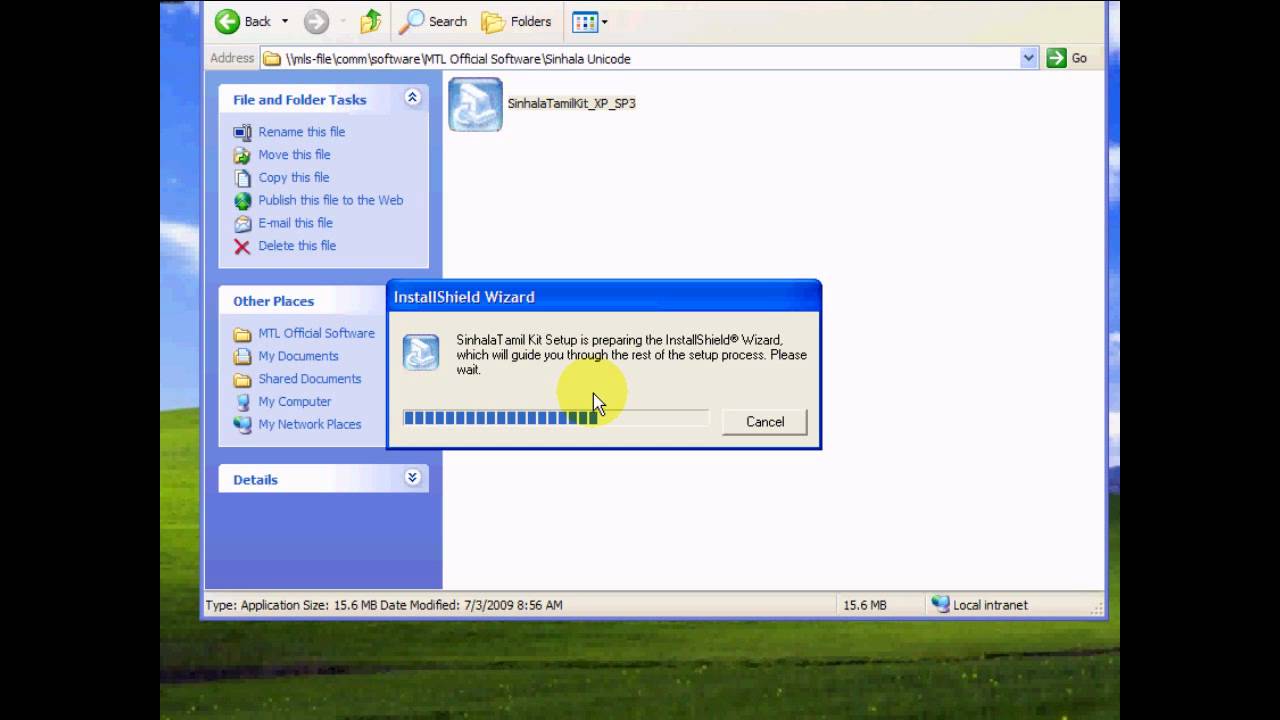This screenshot has width=1280, height=720.
Task: Cancel the InstallShield Wizard preparation
Action: pos(765,422)
